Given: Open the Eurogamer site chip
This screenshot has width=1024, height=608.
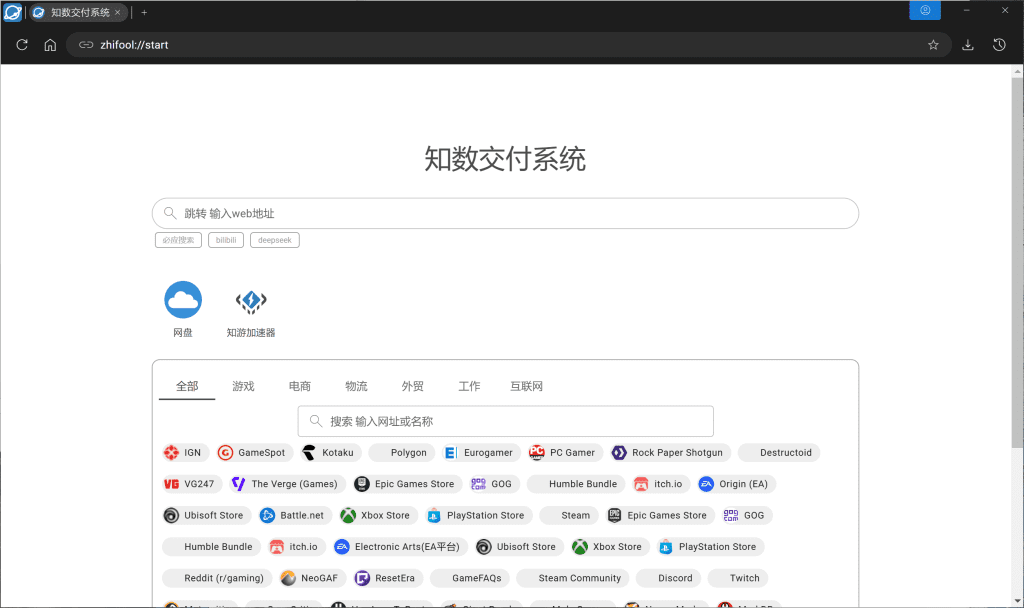Looking at the screenshot, I should click(481, 453).
